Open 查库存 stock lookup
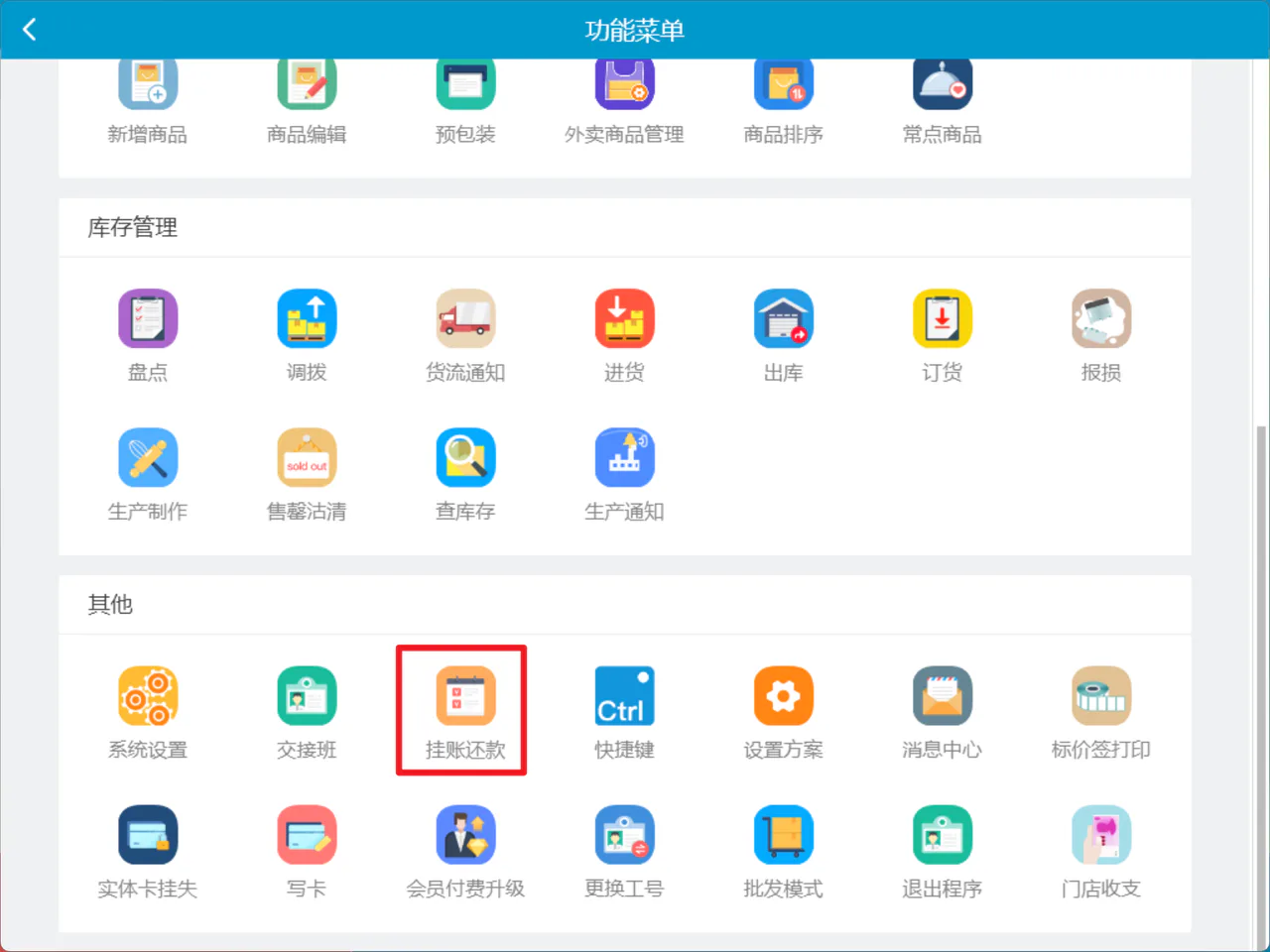Viewport: 1270px width, 952px height. [465, 475]
